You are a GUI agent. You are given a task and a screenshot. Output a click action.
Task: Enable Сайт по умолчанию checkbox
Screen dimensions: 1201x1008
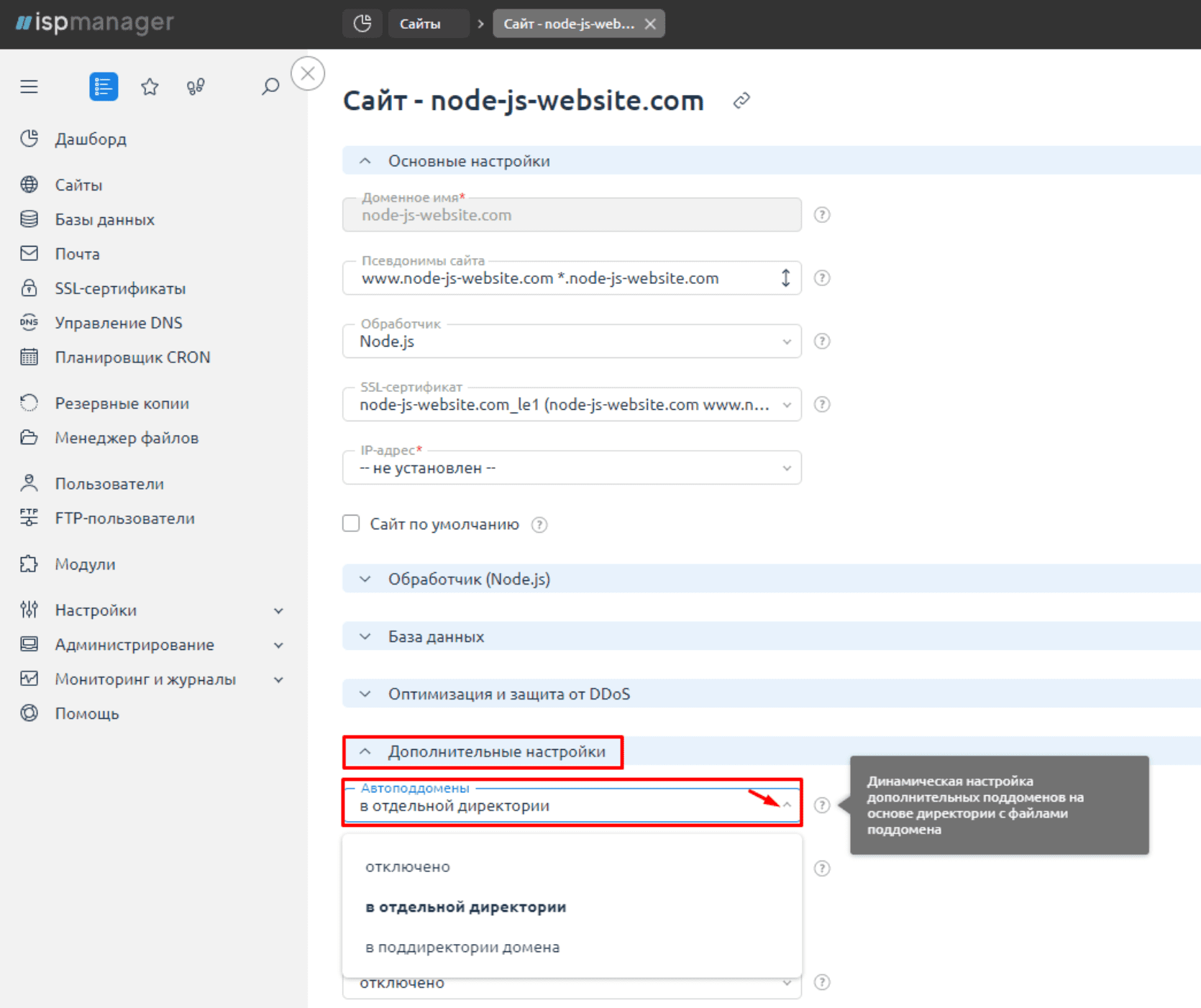(351, 523)
